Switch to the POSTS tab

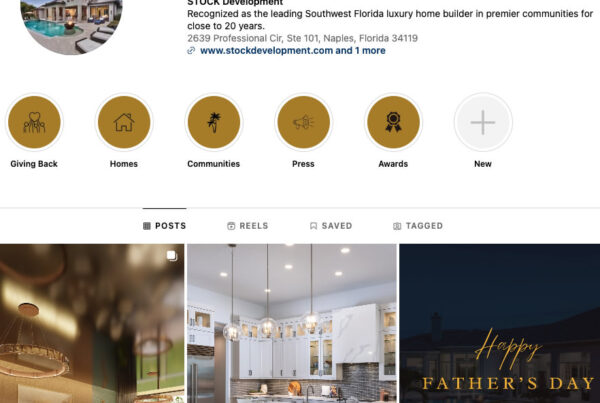(x=165, y=226)
